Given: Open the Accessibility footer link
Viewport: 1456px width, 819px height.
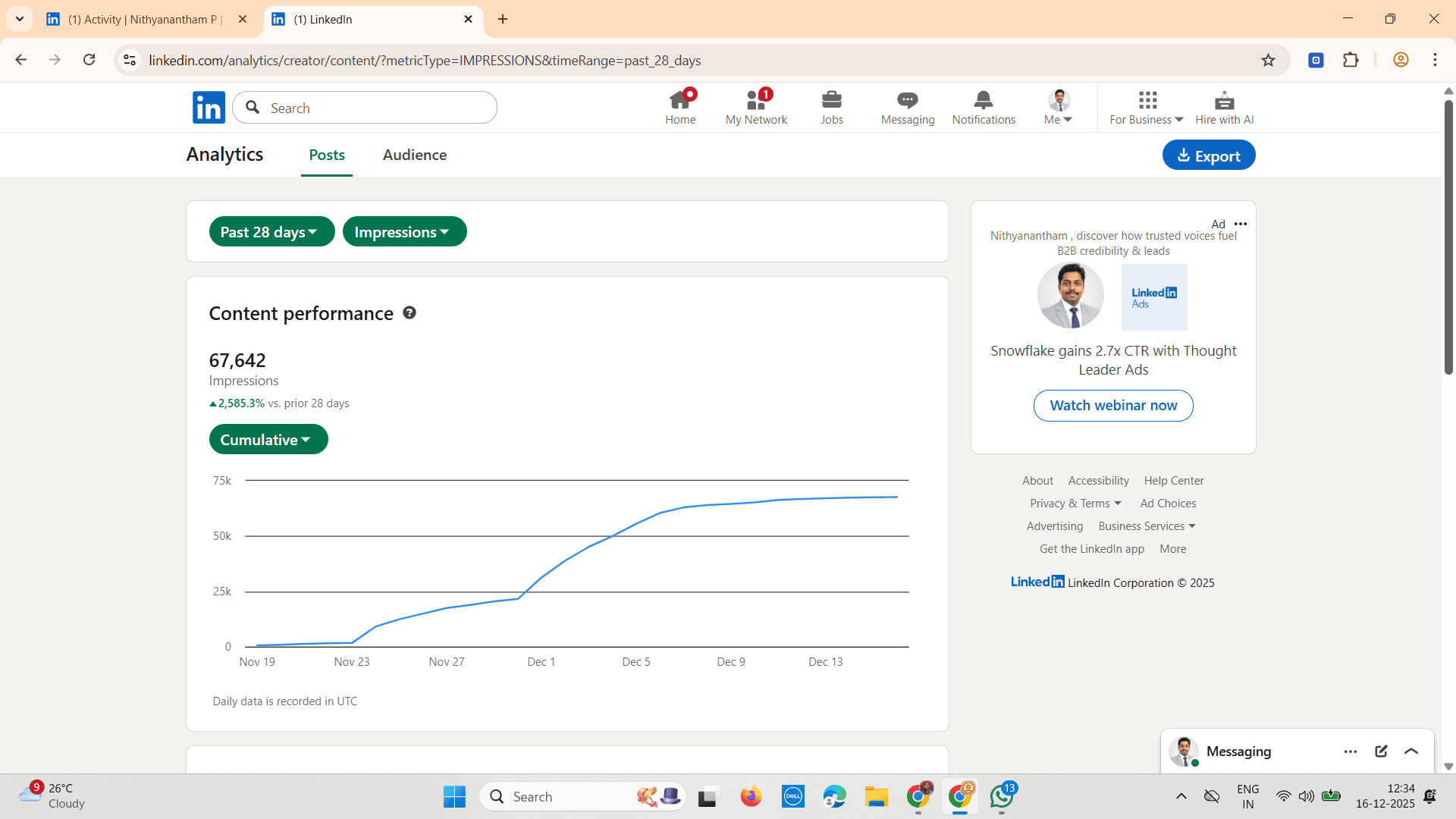Looking at the screenshot, I should tap(1098, 481).
